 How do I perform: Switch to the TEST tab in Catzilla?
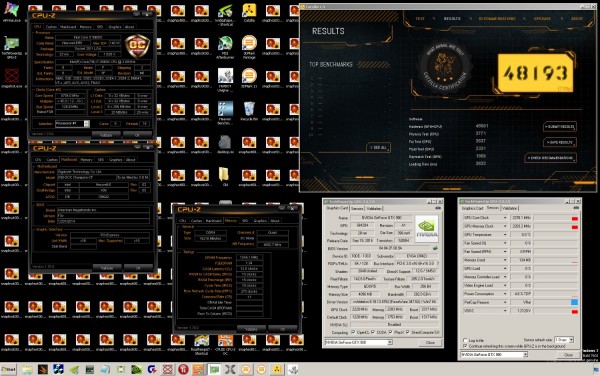tap(420, 18)
